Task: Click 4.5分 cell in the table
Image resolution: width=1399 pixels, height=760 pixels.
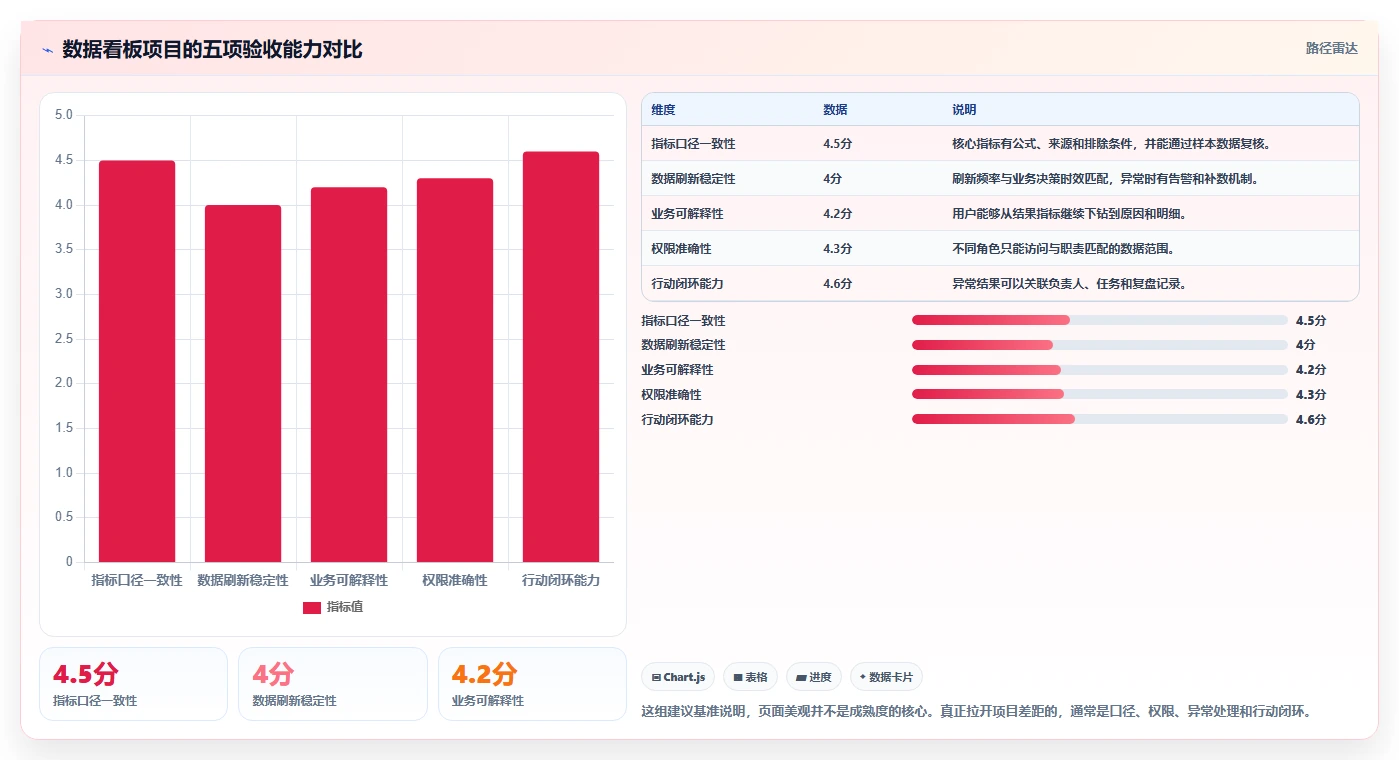Action: coord(837,144)
